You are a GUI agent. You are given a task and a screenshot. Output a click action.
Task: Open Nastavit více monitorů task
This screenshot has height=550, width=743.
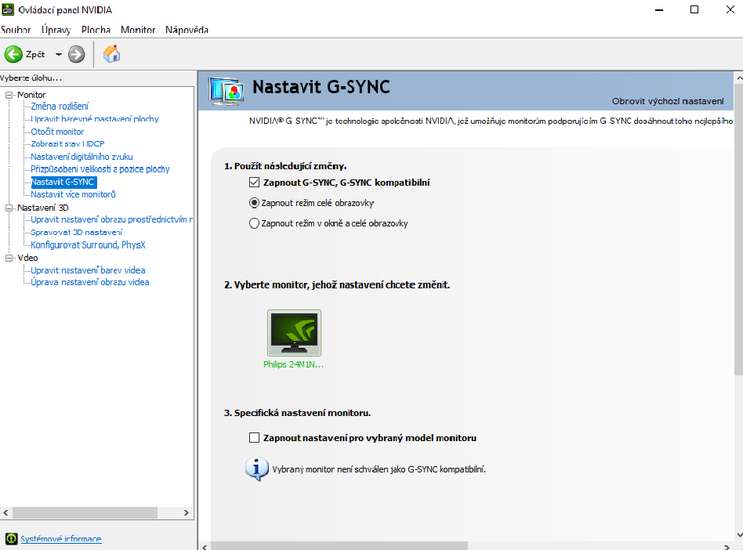pyautogui.click(x=73, y=194)
